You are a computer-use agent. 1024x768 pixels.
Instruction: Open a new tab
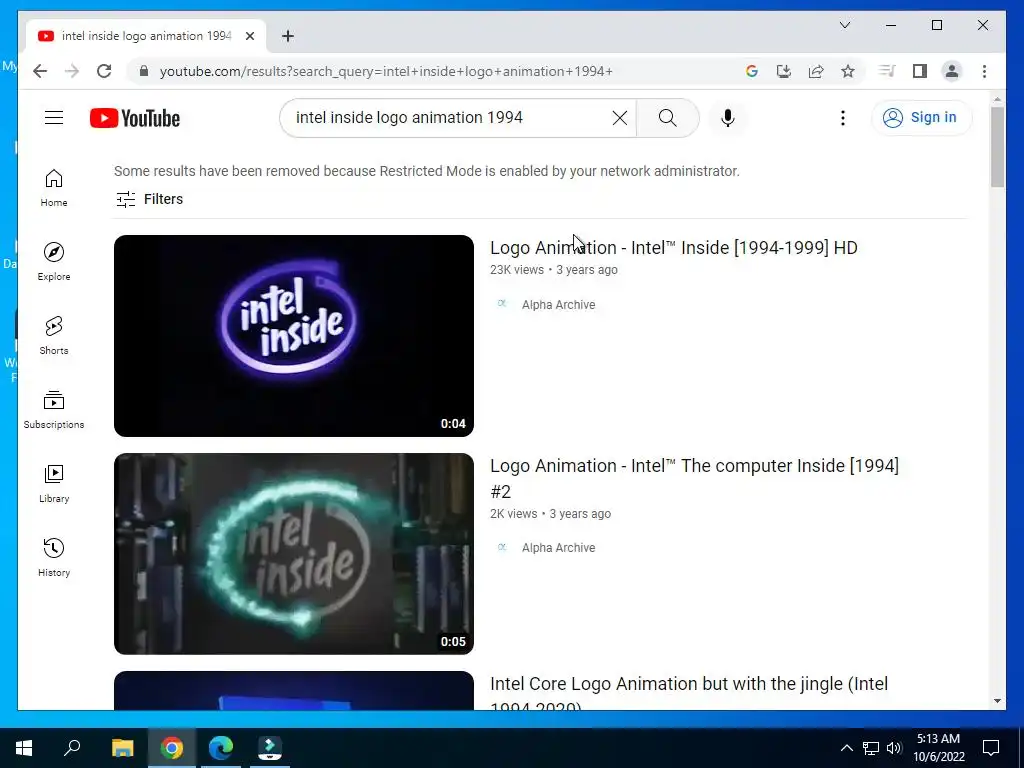(x=288, y=36)
